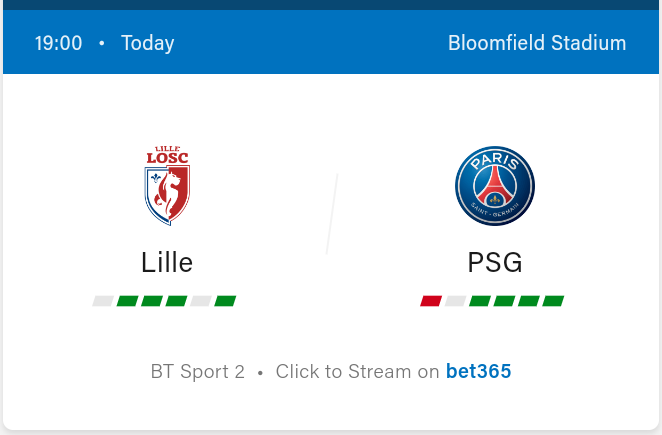Click the BT Sport 2 channel label
The width and height of the screenshot is (662, 435).
tap(198, 372)
